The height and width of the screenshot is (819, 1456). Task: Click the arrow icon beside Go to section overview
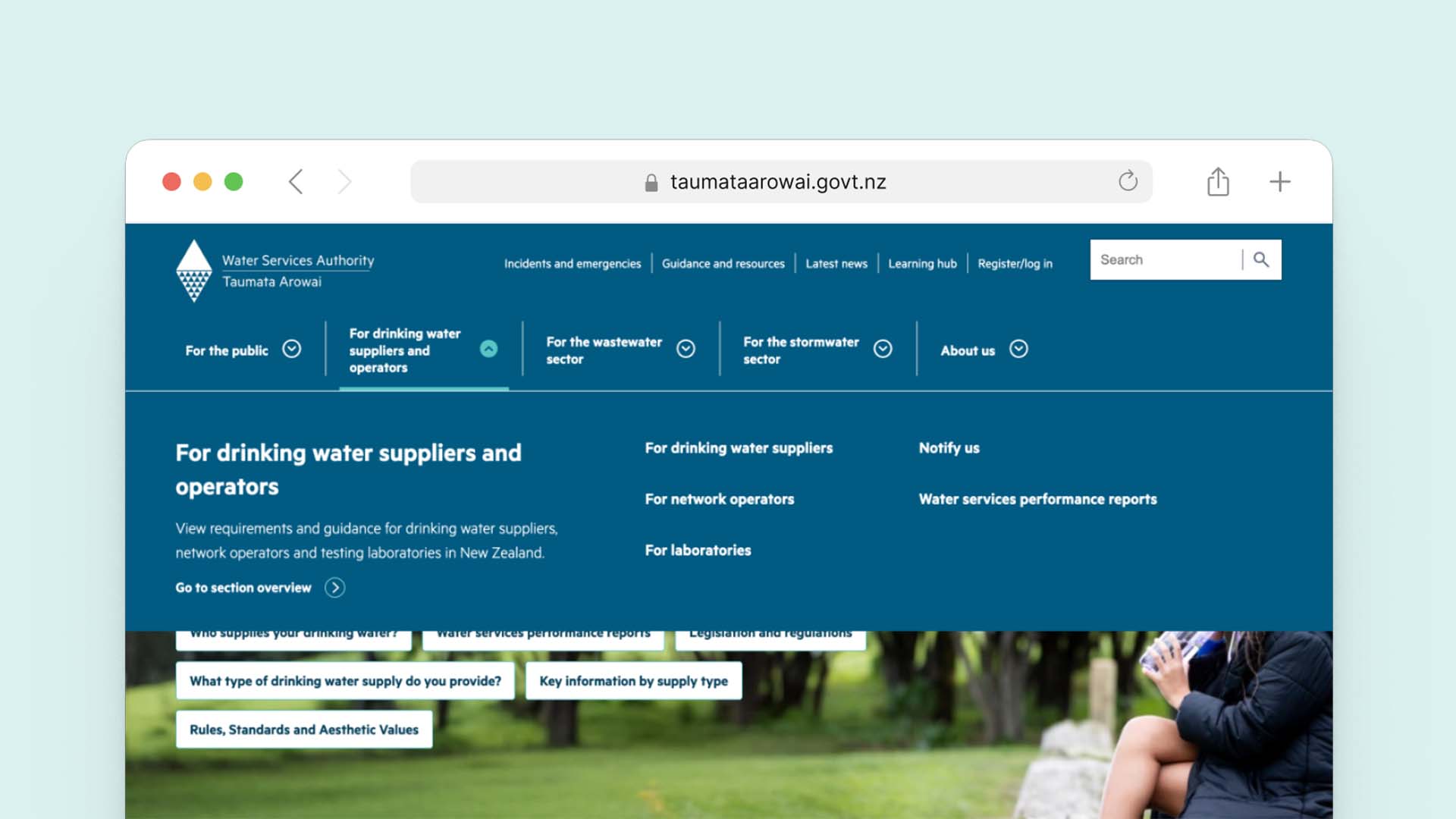pos(334,588)
